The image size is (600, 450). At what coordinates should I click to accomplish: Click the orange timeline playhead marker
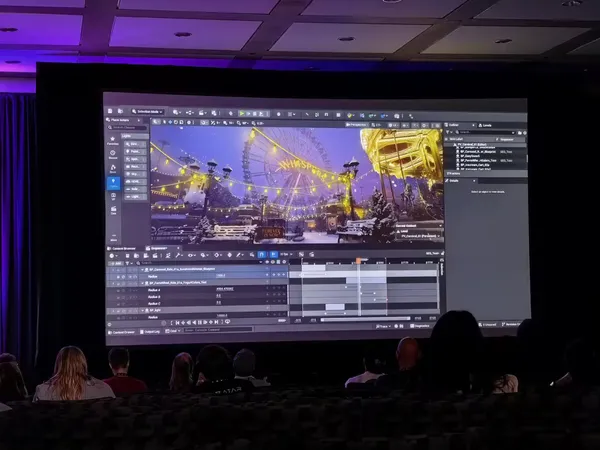[x=359, y=261]
